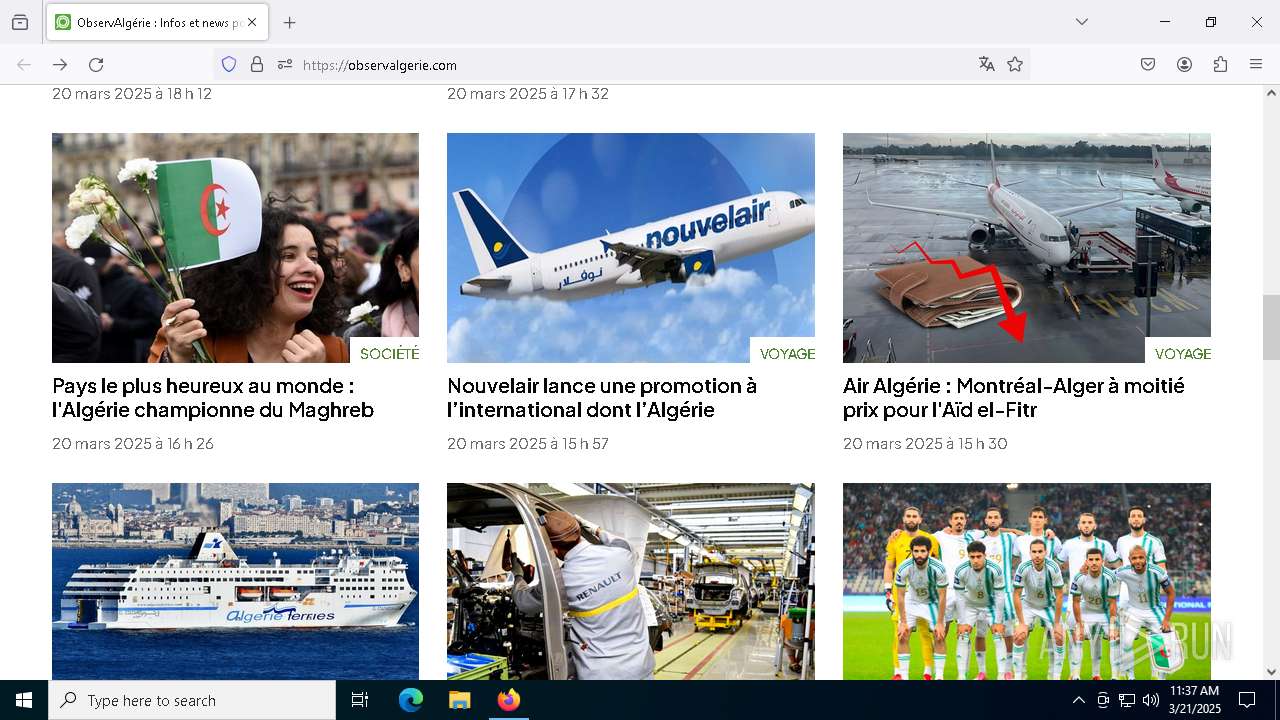
Task: Click taskbar search box
Action: pos(192,700)
